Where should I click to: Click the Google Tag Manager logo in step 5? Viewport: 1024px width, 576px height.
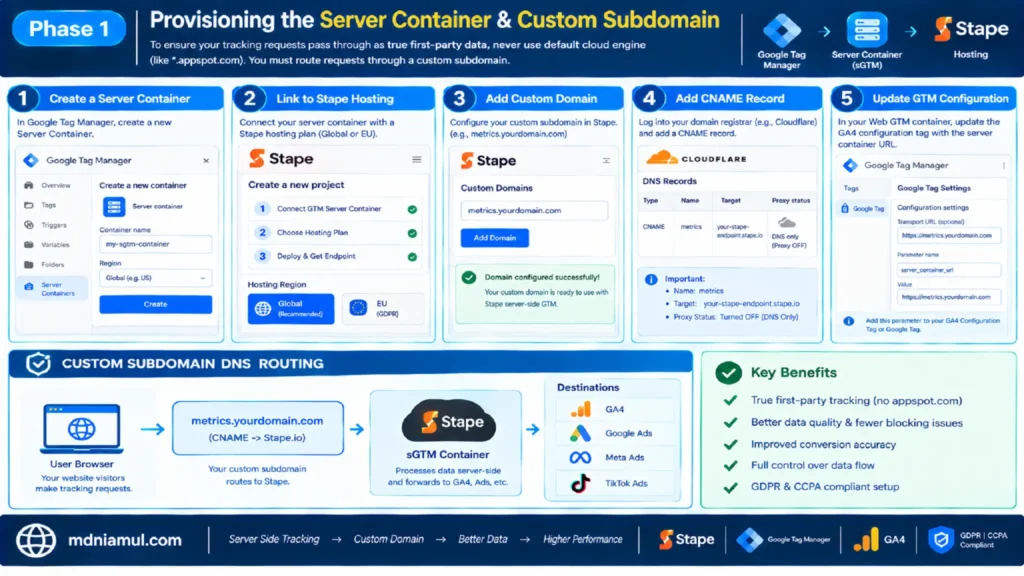coord(850,166)
